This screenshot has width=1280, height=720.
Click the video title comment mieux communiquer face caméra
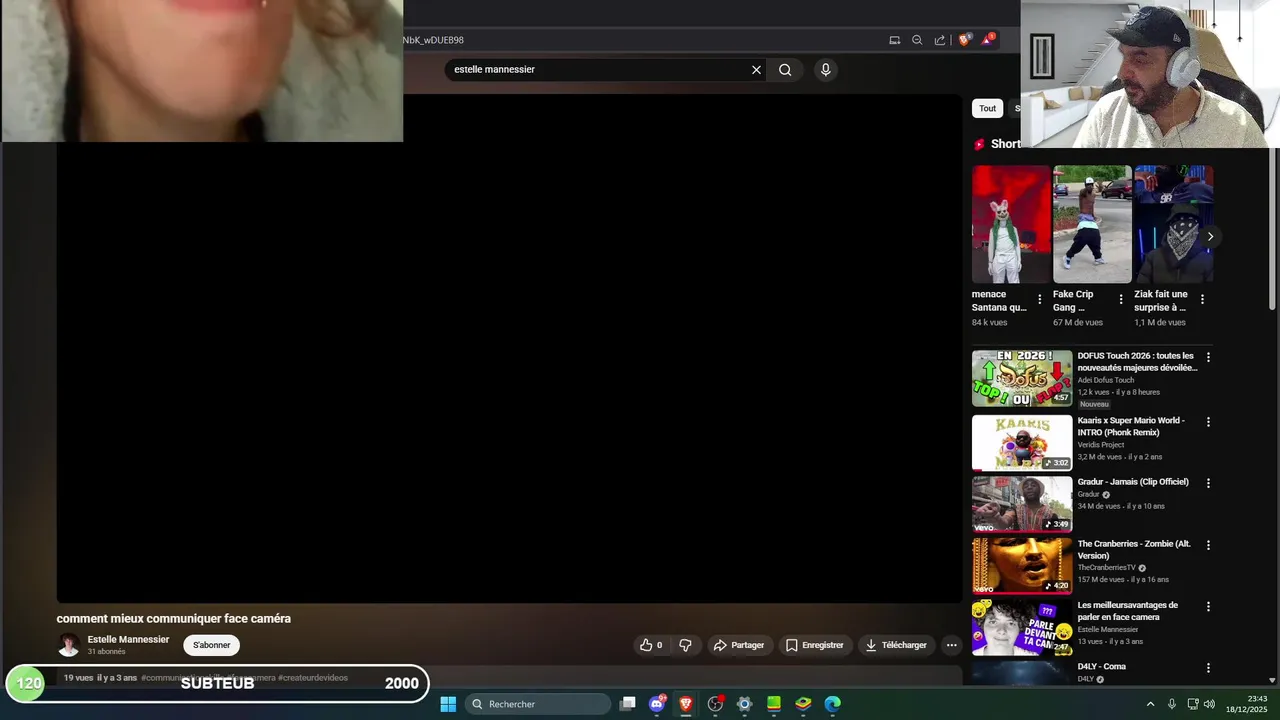174,619
